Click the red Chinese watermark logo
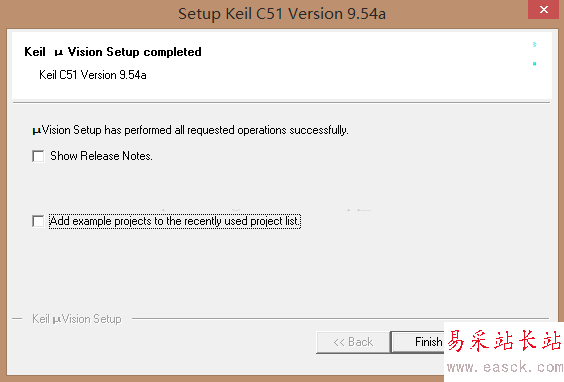This screenshot has height=382, width=564. 504,341
